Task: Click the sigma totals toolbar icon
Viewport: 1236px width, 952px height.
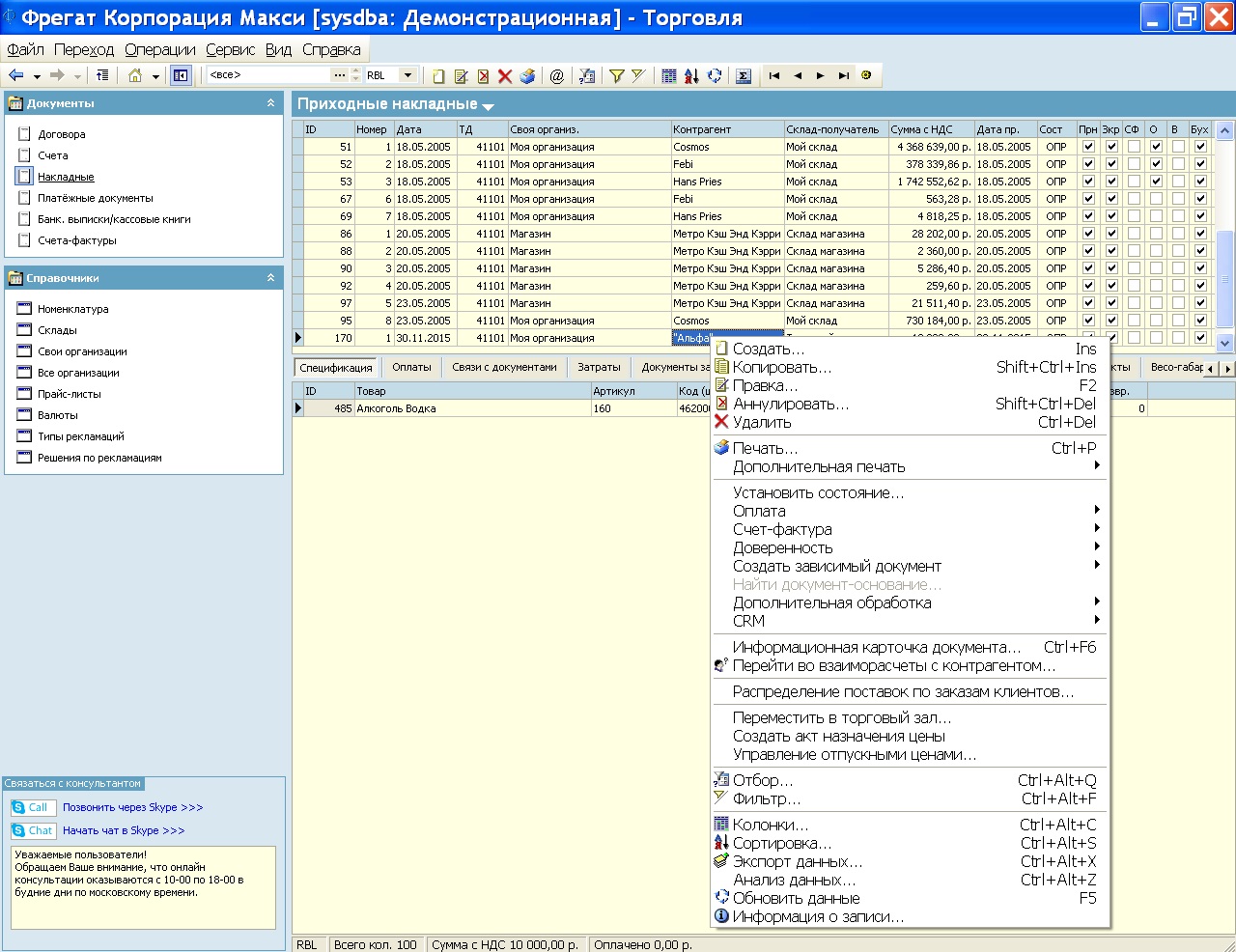Action: click(744, 75)
